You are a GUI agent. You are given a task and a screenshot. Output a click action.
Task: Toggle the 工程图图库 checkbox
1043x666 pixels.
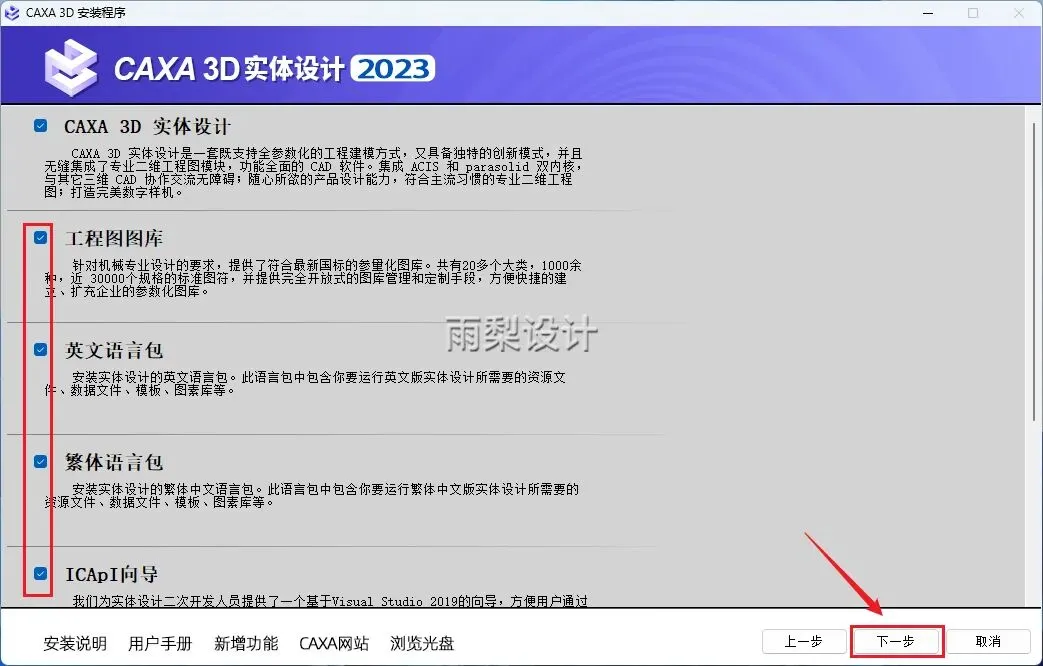pos(41,238)
